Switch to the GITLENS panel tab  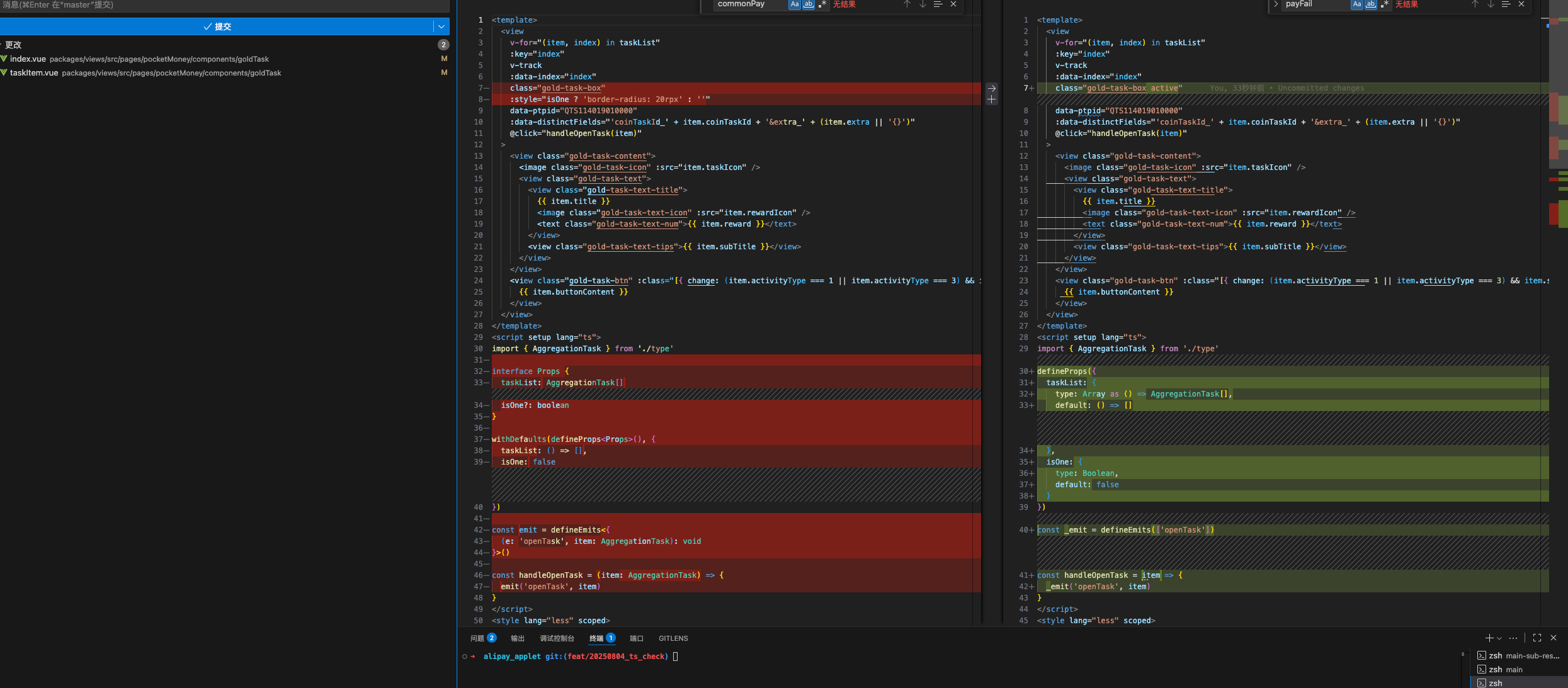673,638
